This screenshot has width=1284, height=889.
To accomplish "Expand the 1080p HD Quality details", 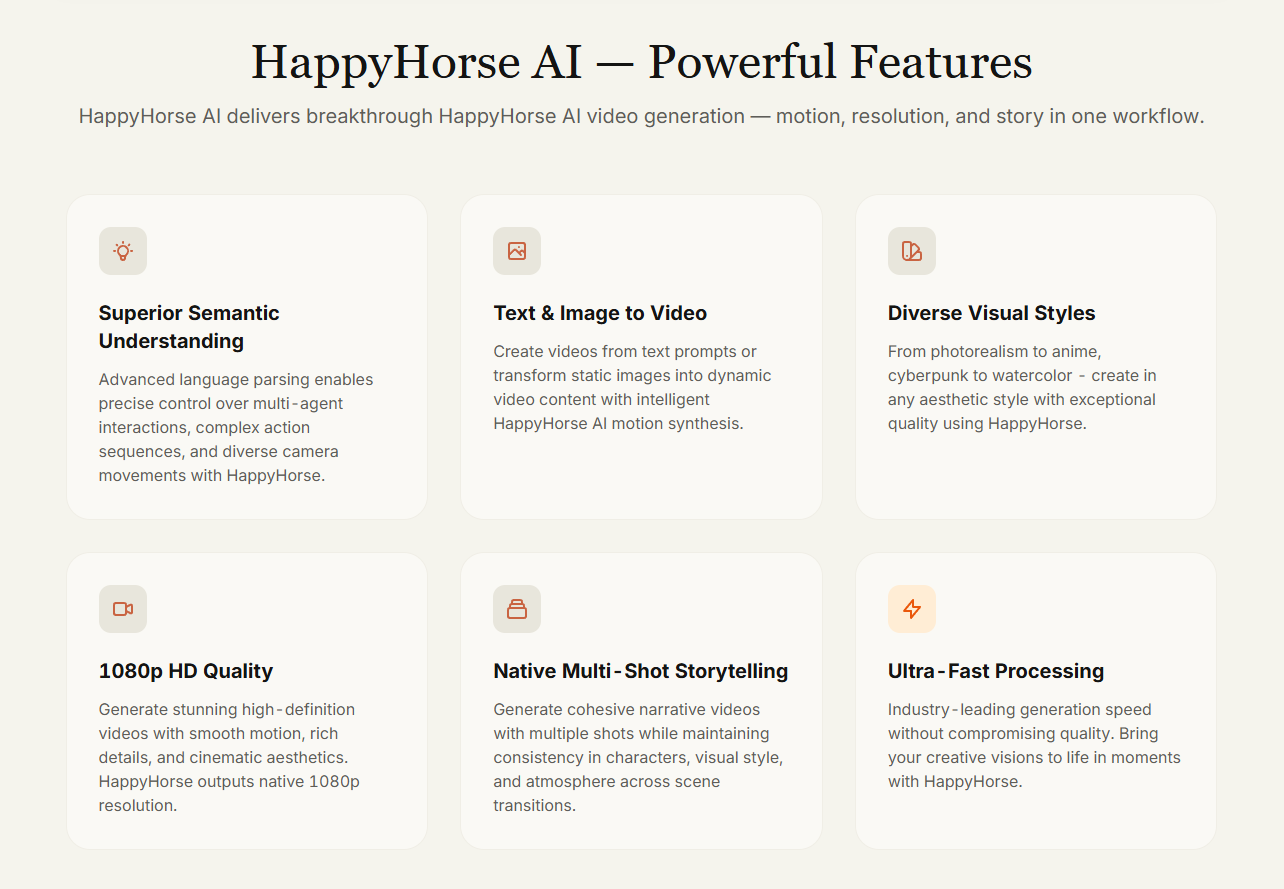I will pos(228,757).
